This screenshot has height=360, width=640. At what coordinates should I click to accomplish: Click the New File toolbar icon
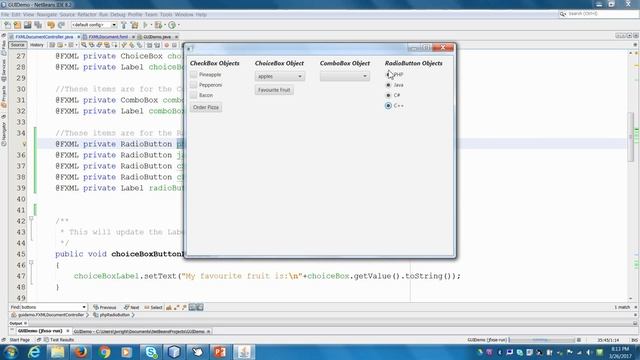click(8, 25)
